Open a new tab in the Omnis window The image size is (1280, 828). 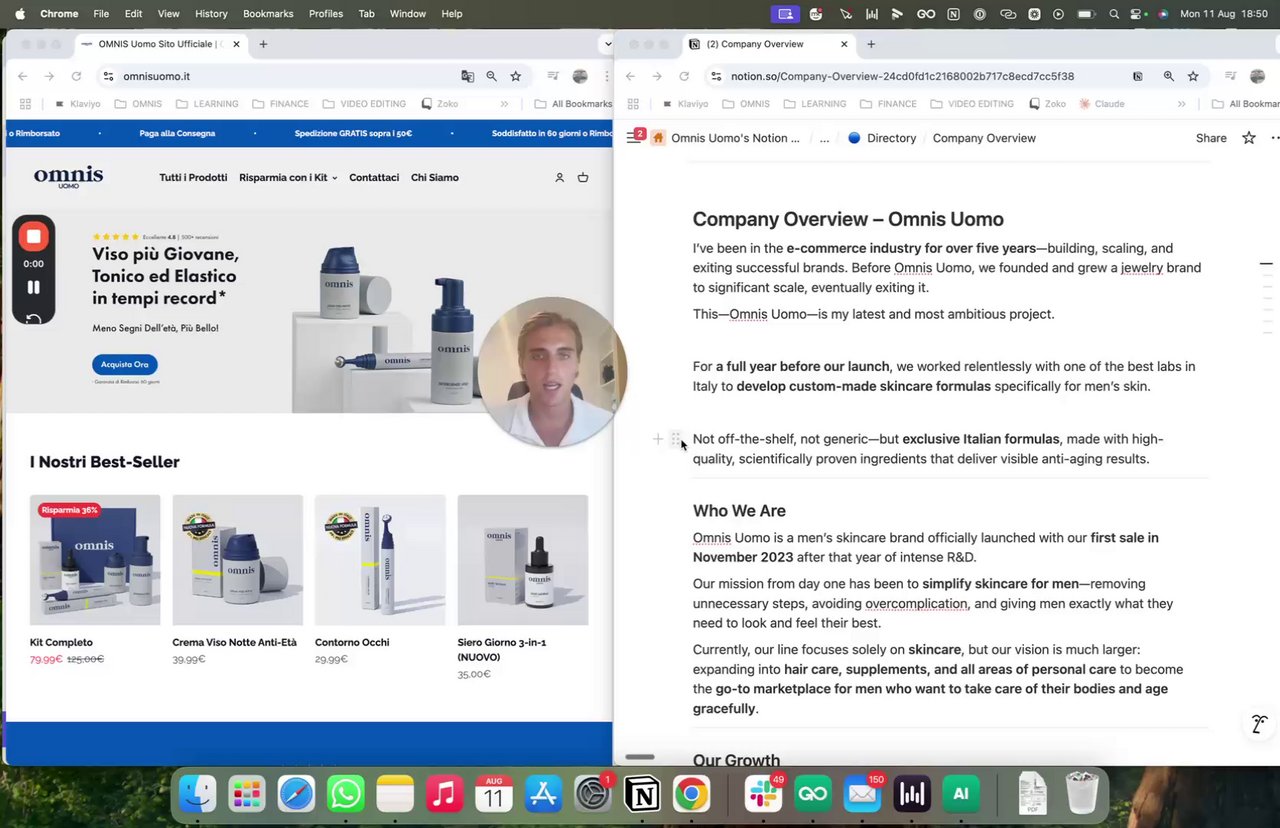click(x=263, y=44)
